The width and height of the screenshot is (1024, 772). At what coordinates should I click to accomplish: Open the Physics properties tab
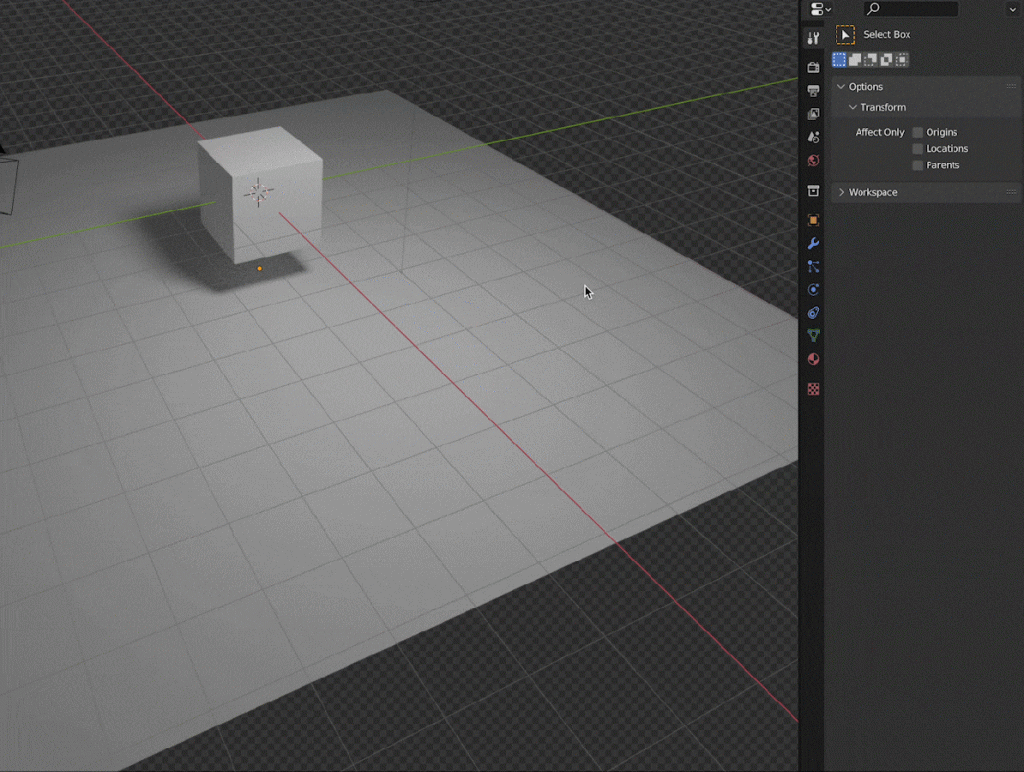click(x=813, y=290)
